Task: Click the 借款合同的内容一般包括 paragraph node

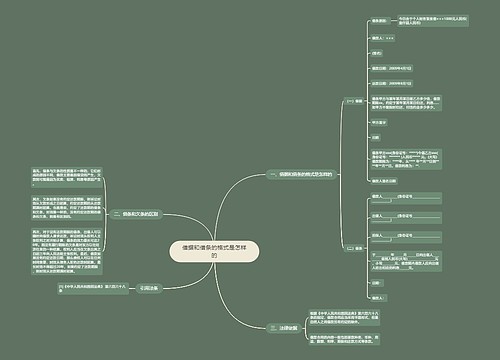Action: (344, 339)
